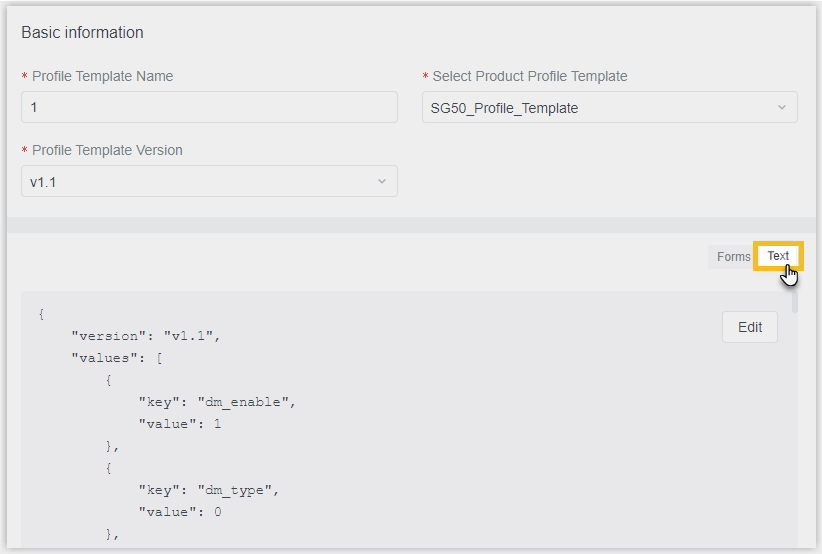Image resolution: width=822 pixels, height=554 pixels.
Task: Click the Edit button in code panel
Action: click(x=750, y=327)
